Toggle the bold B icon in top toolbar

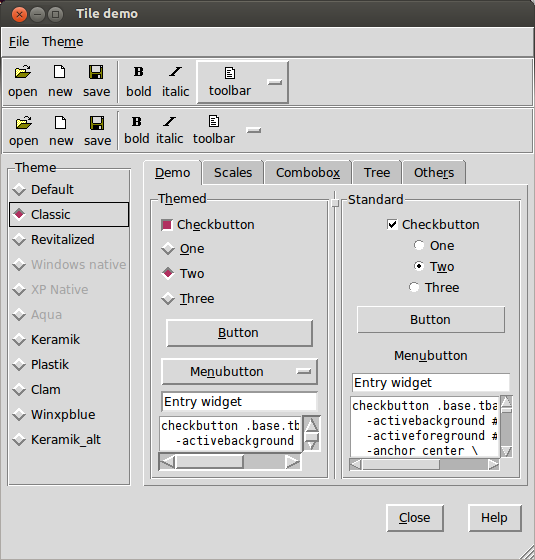coord(139,72)
